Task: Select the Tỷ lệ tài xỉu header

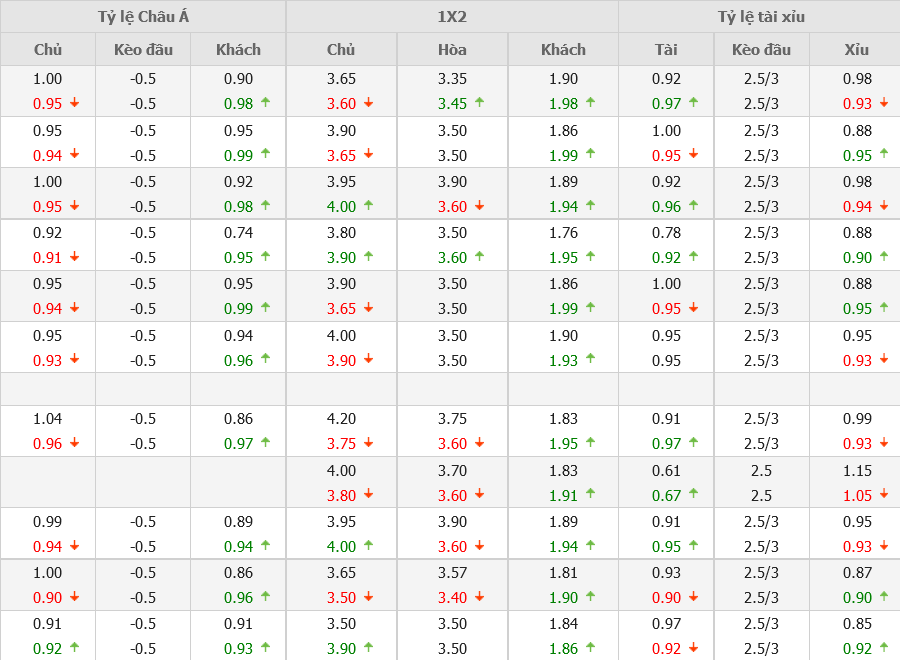Action: 760,17
